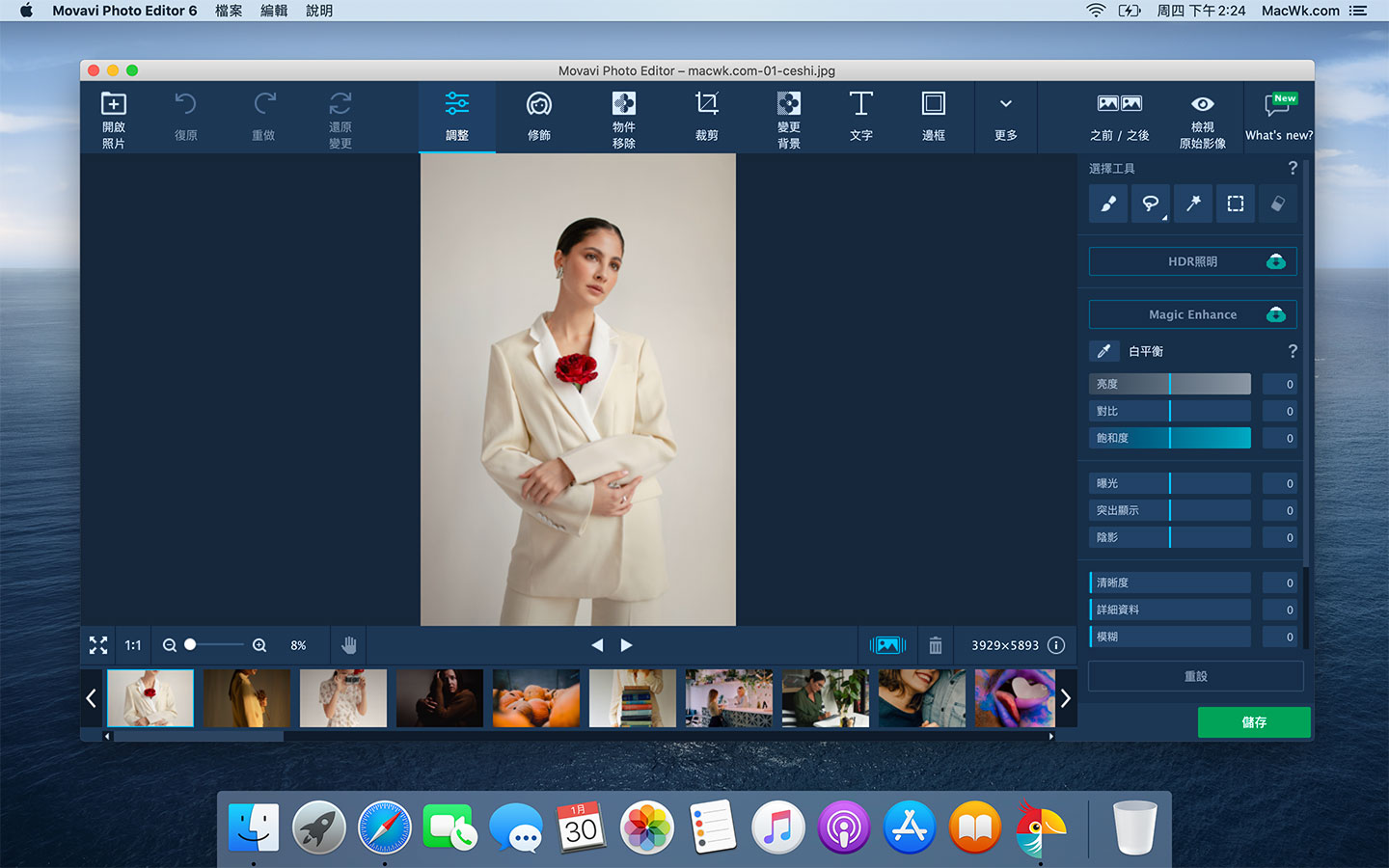Open the 物件移除 (Object Removal) tool
Screen dimensions: 1389x868
click(623, 116)
